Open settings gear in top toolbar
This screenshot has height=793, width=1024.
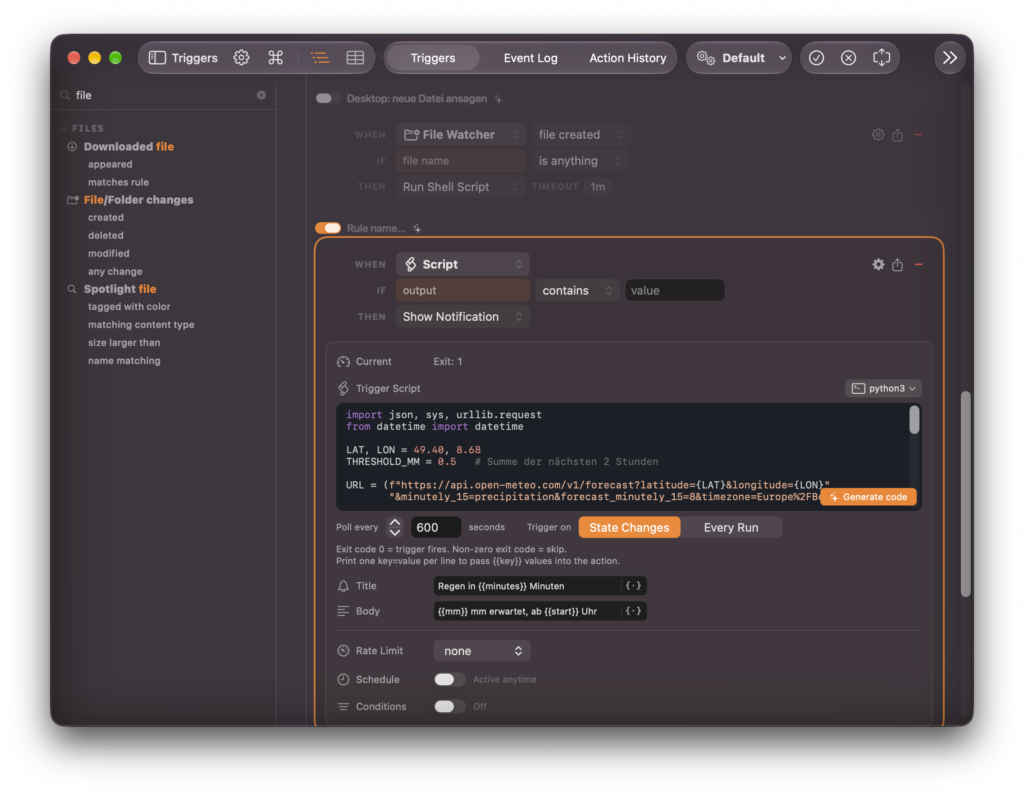pos(241,57)
